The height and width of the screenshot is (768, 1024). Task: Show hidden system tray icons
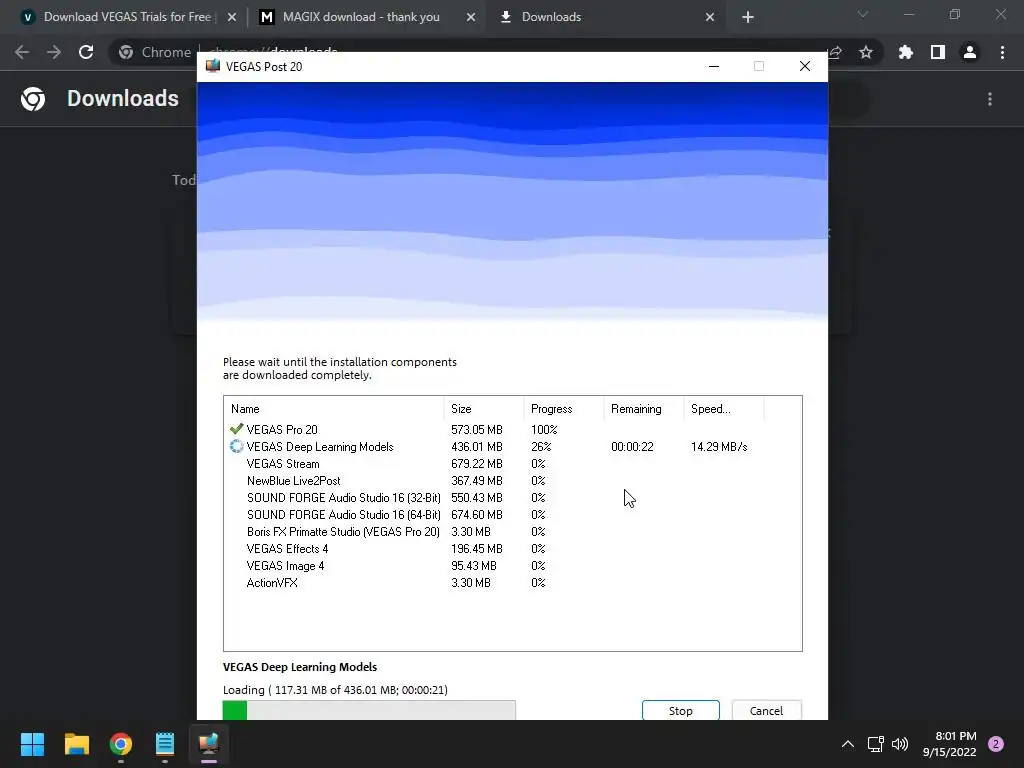pyautogui.click(x=848, y=744)
